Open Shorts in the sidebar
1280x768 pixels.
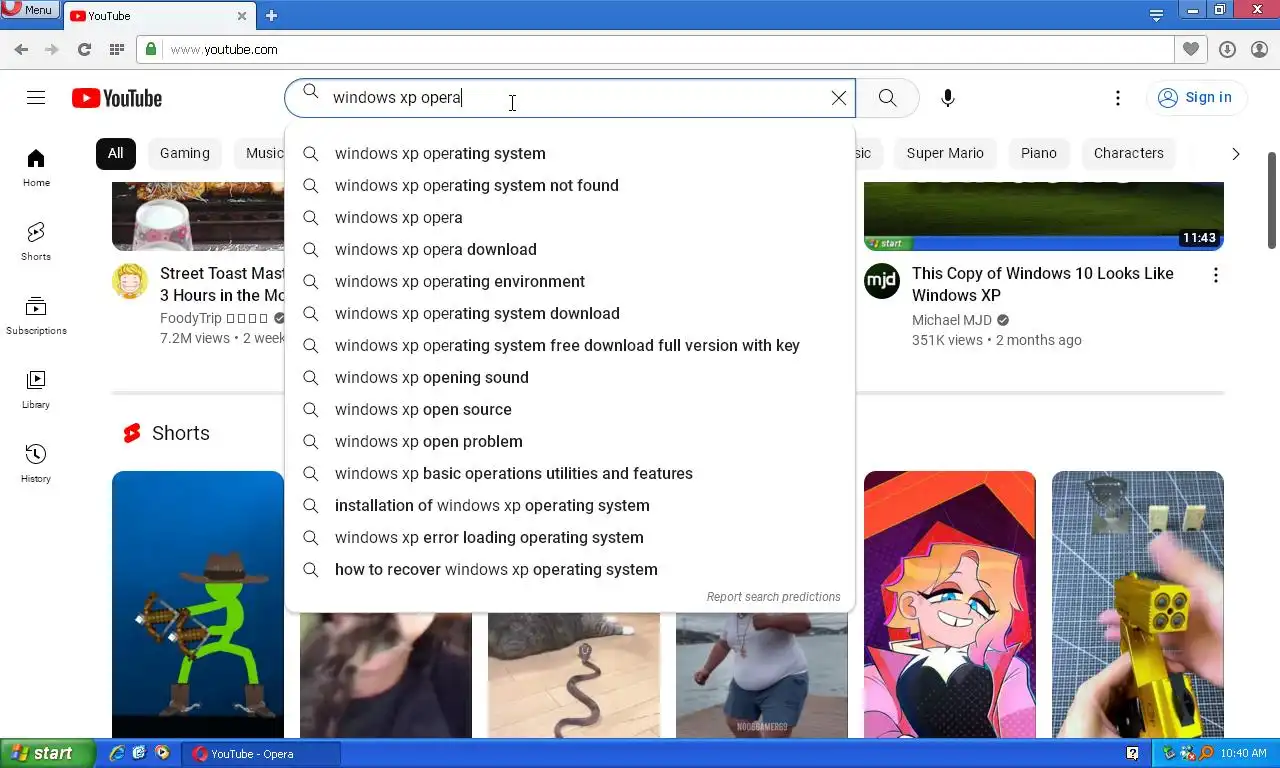(x=36, y=242)
